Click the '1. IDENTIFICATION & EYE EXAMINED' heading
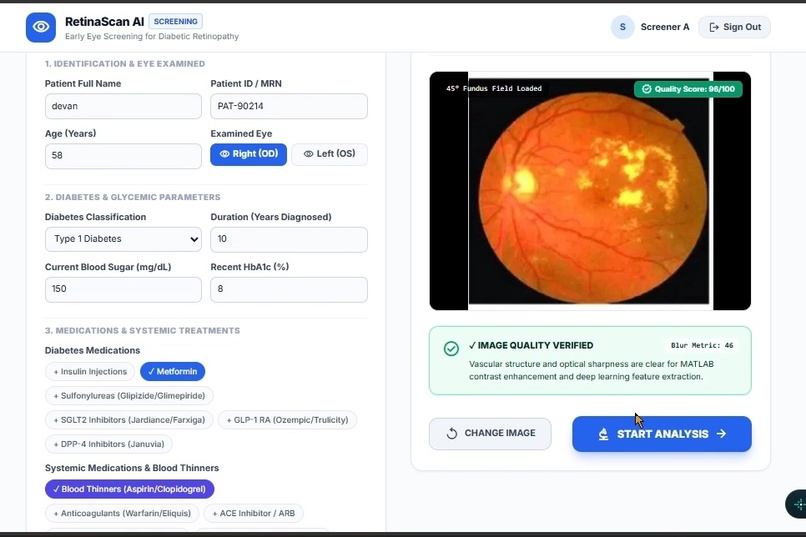Viewport: 806px width, 537px height. click(x=125, y=64)
